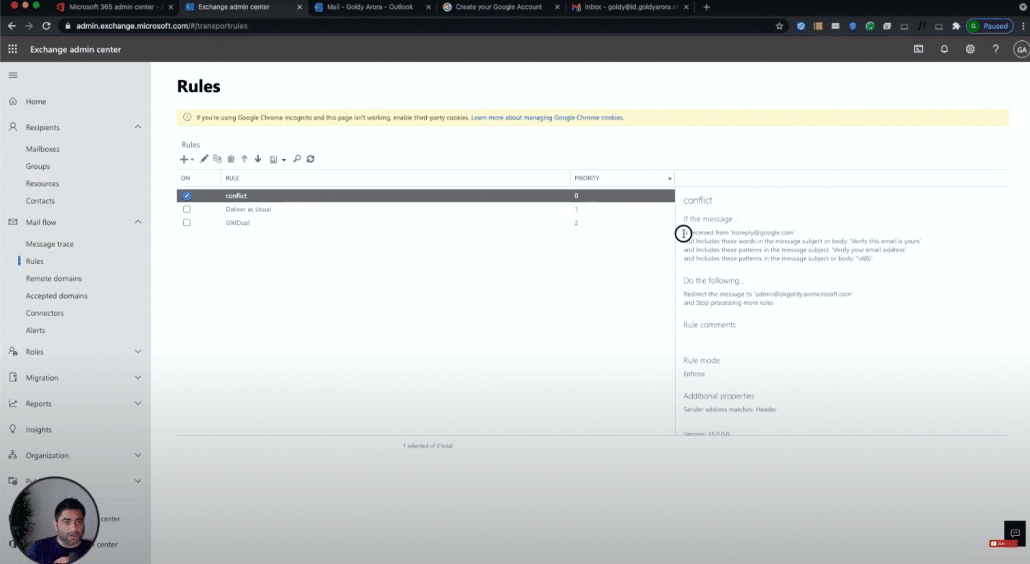Open a new browser tab
This screenshot has height=564, width=1030.
tap(707, 7)
